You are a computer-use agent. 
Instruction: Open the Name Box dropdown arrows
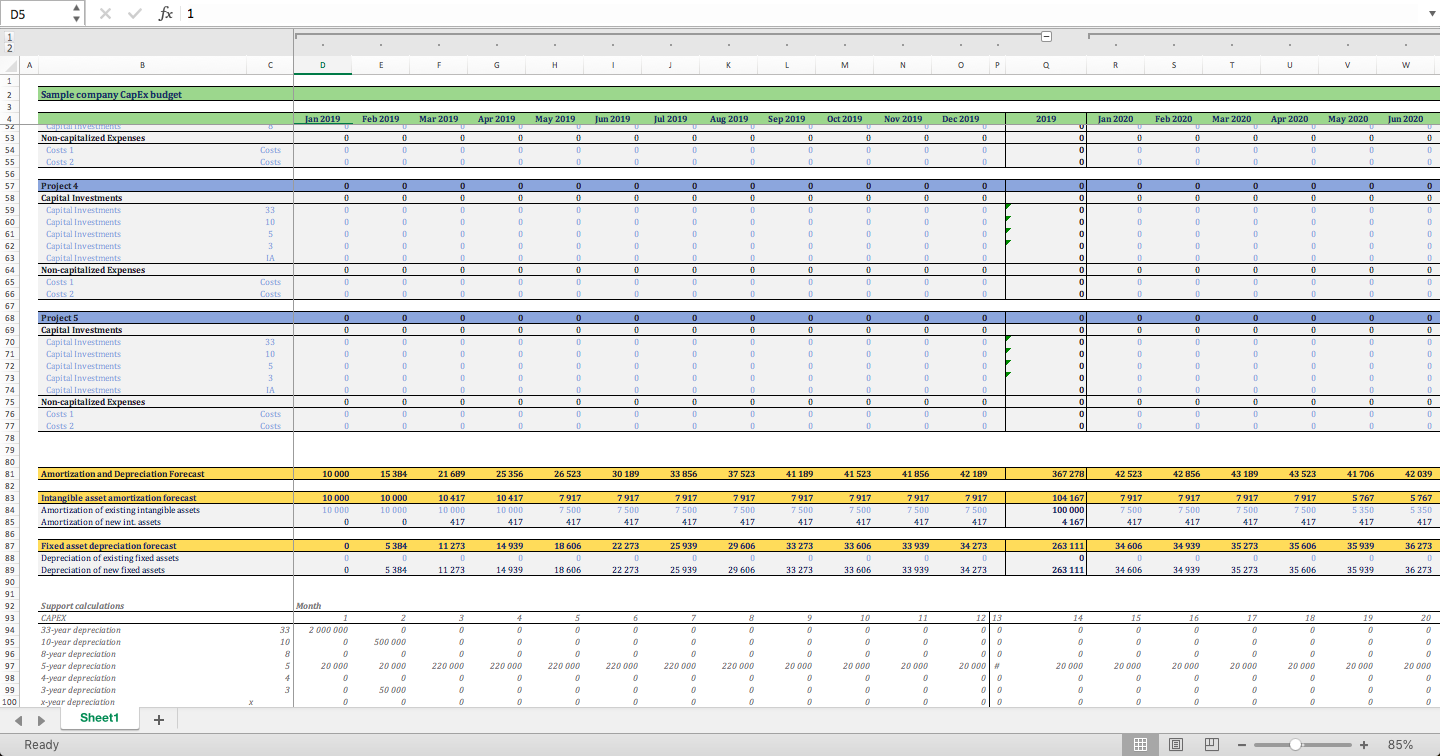[78, 13]
